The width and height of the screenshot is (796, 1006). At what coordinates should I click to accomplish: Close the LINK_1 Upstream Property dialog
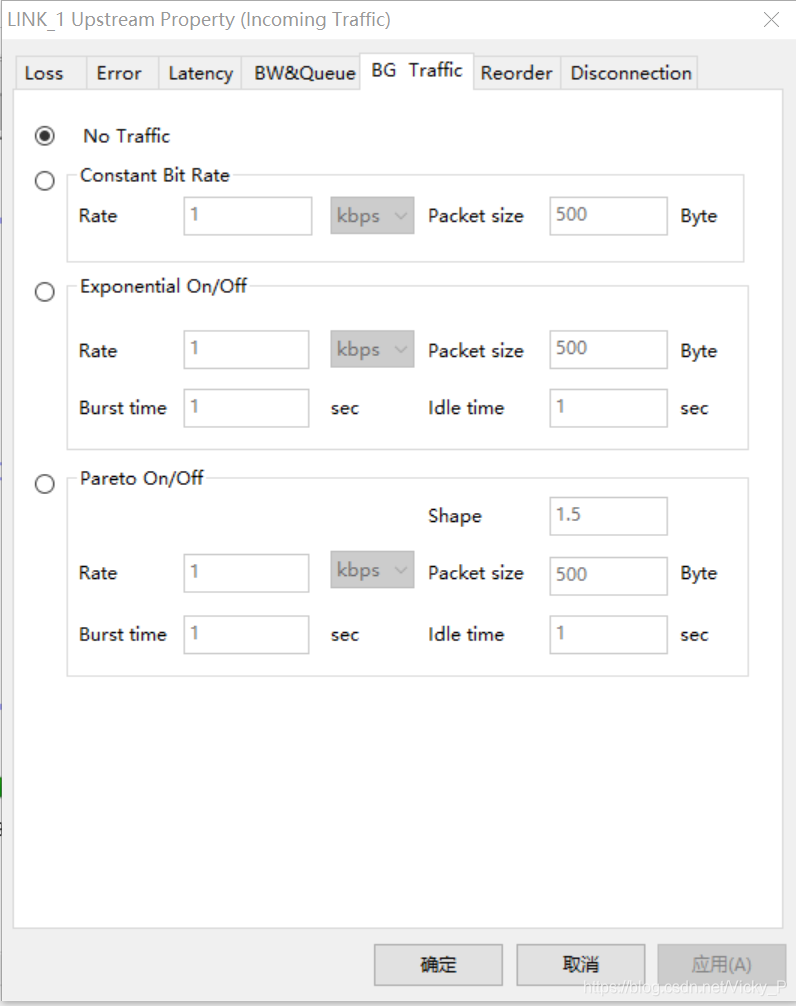point(772,20)
